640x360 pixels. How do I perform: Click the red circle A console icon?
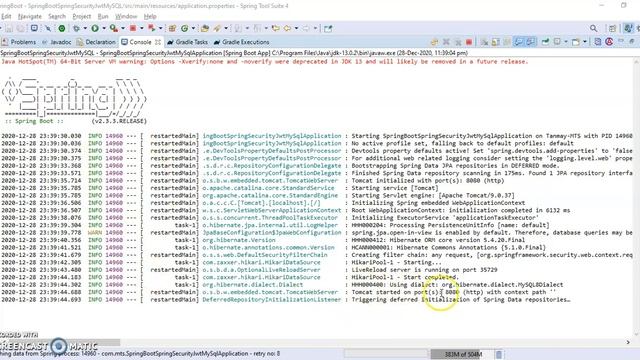click(x=609, y=42)
